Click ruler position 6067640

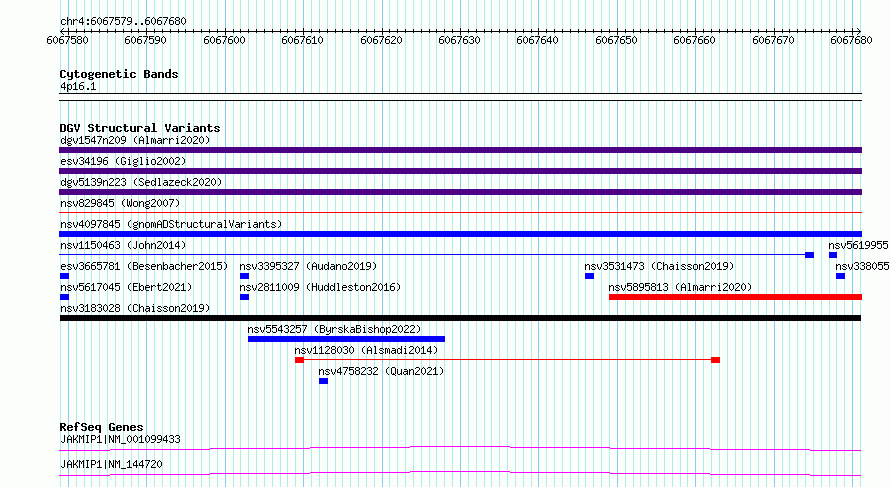tap(538, 40)
